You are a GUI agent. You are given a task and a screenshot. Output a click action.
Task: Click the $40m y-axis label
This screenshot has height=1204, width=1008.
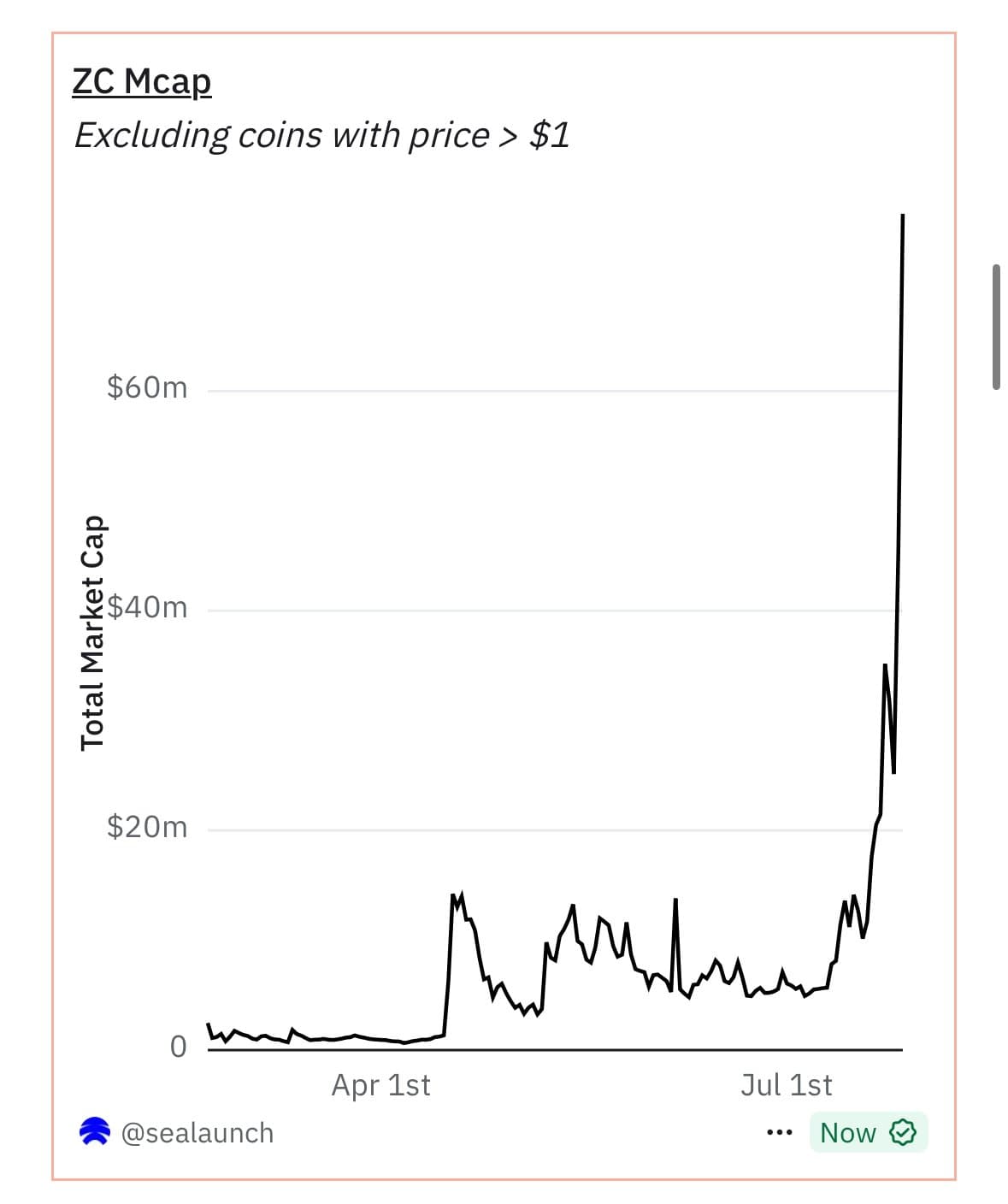pyautogui.click(x=147, y=607)
